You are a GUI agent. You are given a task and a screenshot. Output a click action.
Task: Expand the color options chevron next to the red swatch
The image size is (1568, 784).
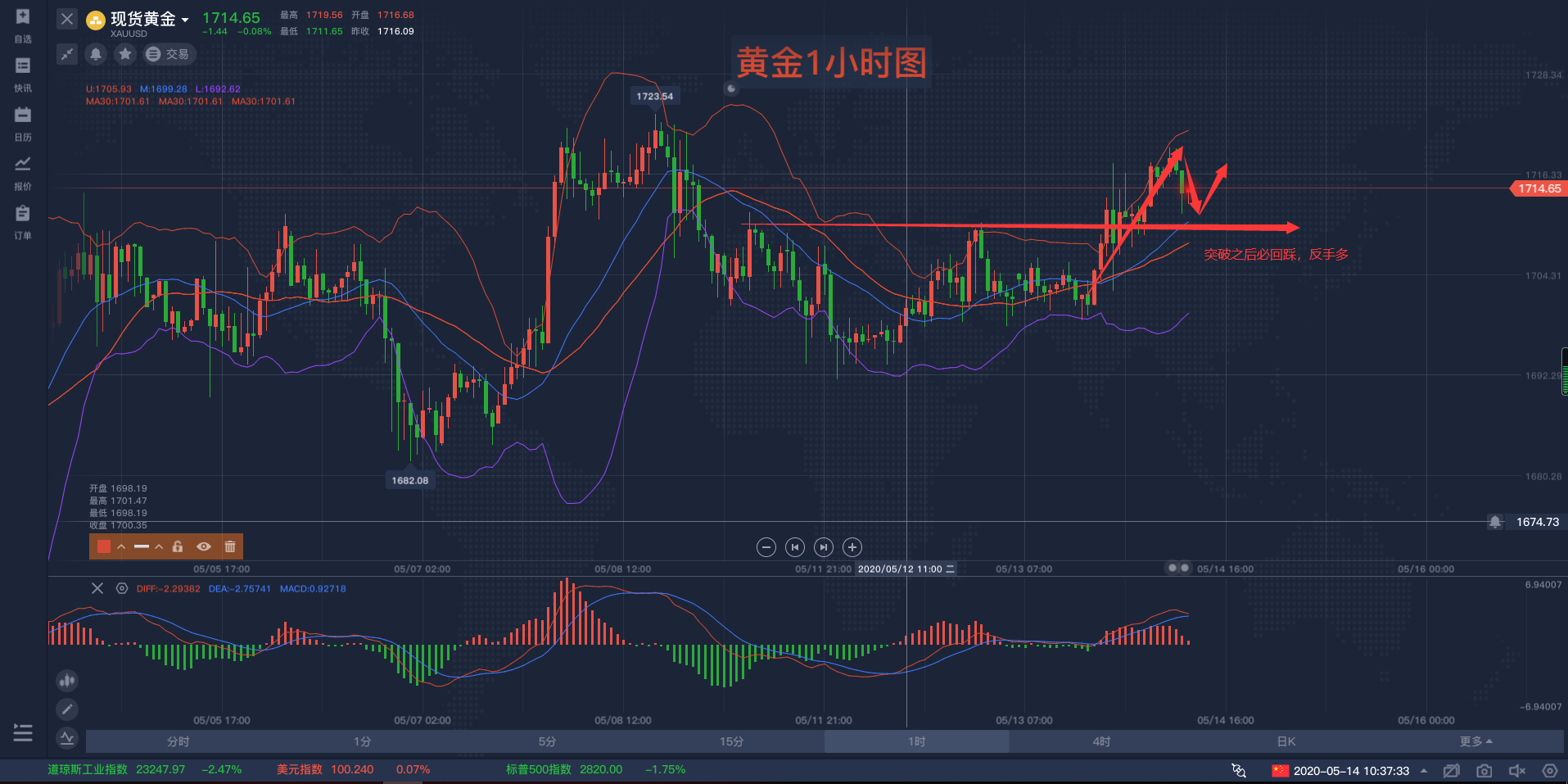[x=121, y=546]
